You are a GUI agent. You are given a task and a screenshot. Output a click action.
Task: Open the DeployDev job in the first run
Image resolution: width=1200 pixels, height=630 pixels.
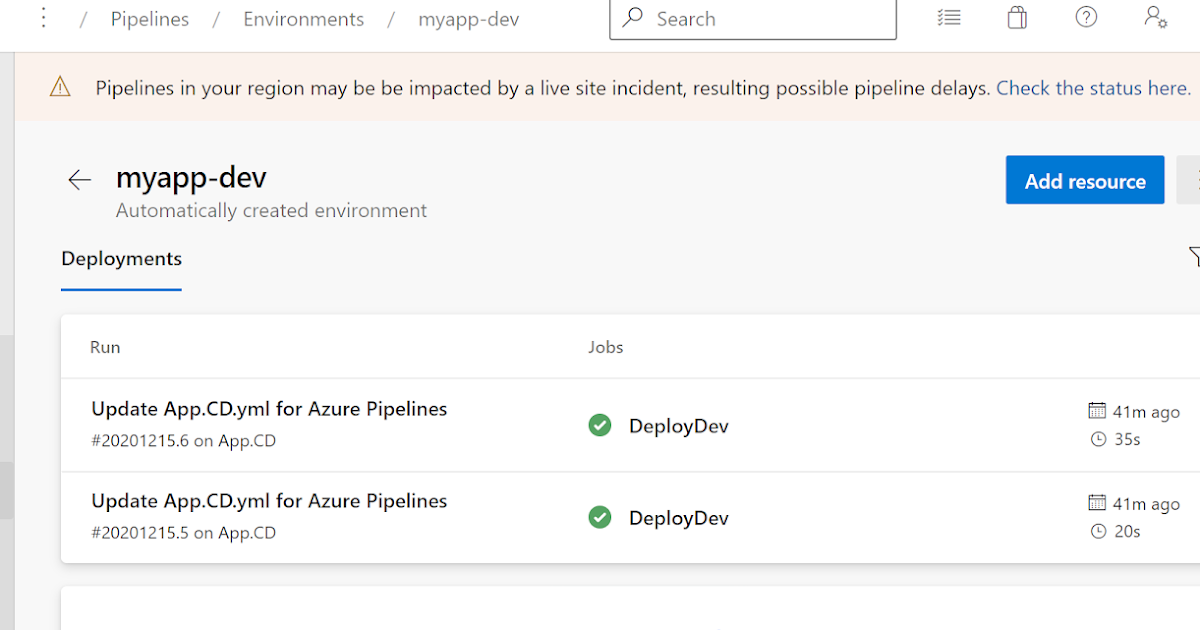pyautogui.click(x=678, y=425)
